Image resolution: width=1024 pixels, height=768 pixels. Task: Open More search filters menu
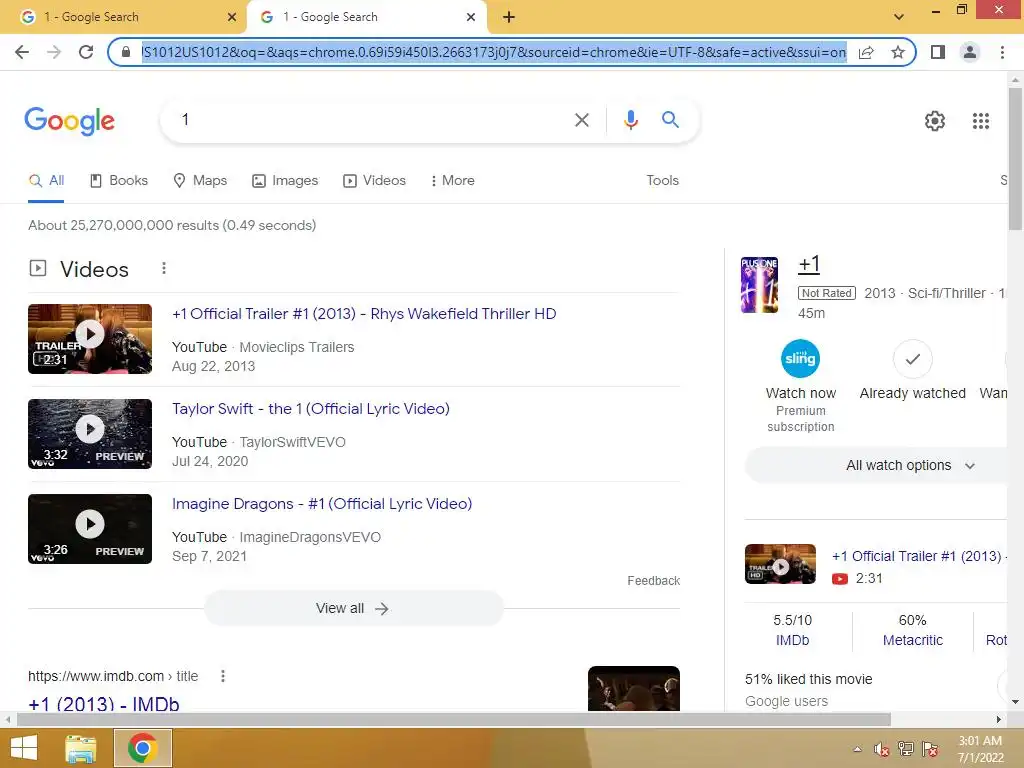click(x=452, y=180)
